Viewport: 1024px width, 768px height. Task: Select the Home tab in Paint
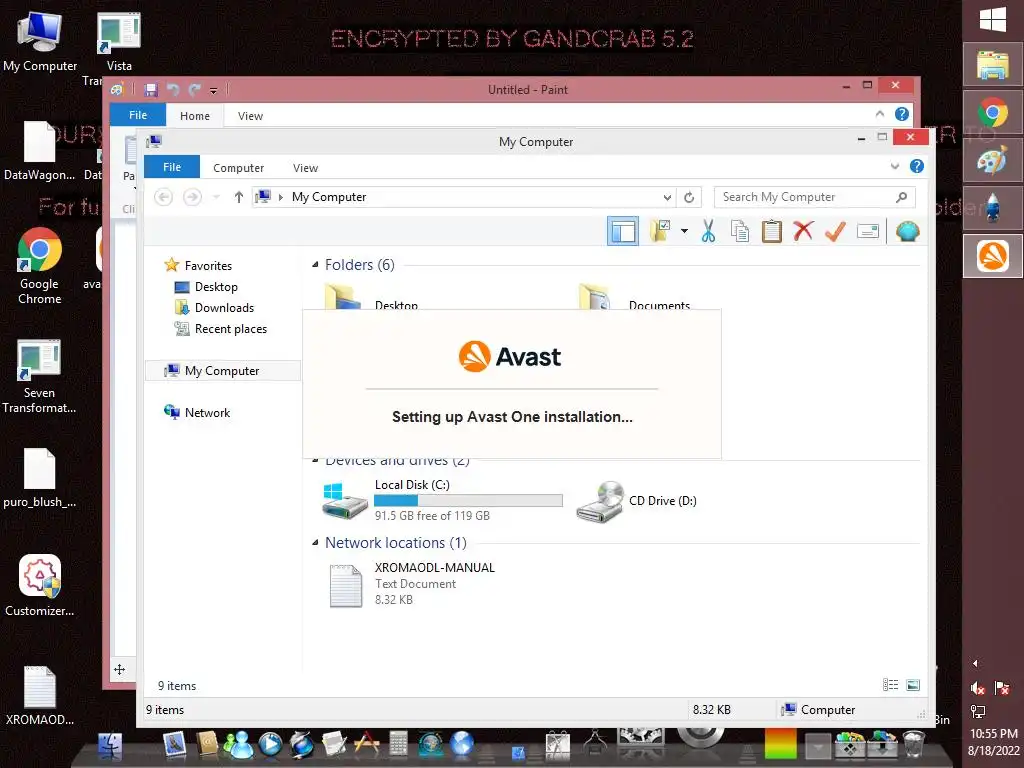pos(195,116)
